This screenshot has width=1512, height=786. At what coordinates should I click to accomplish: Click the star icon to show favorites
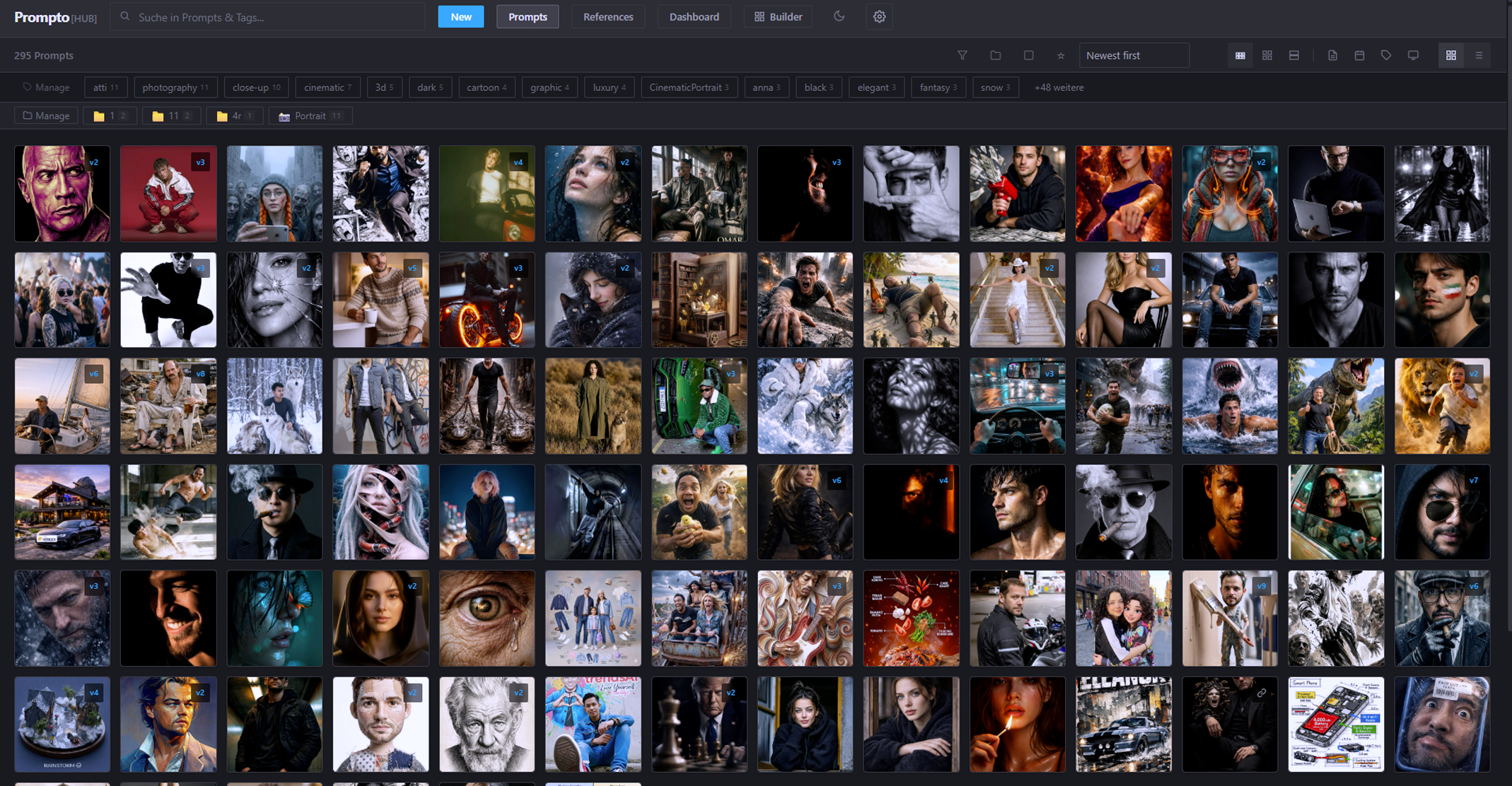[x=1060, y=55]
